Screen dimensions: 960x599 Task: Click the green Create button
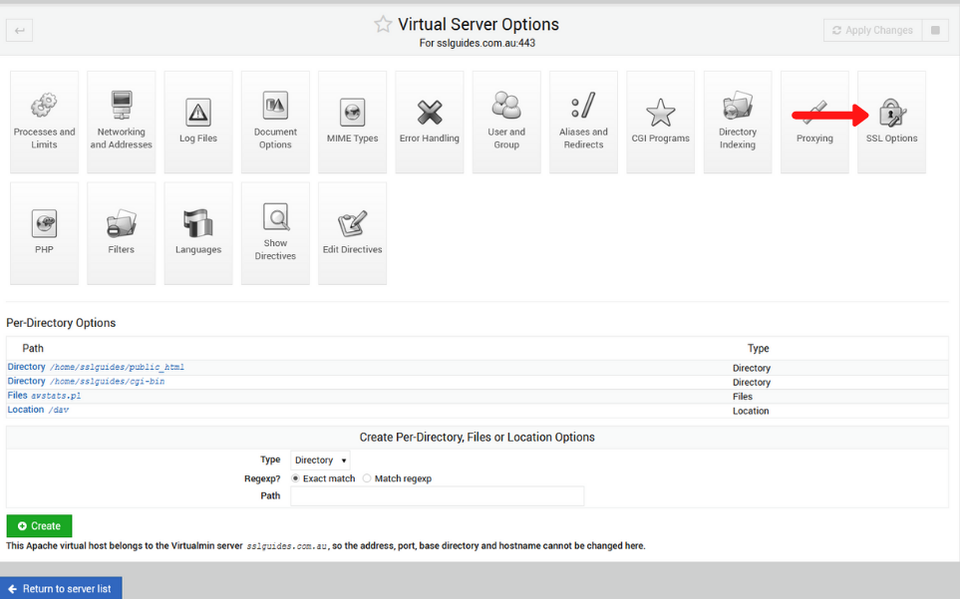coord(39,526)
